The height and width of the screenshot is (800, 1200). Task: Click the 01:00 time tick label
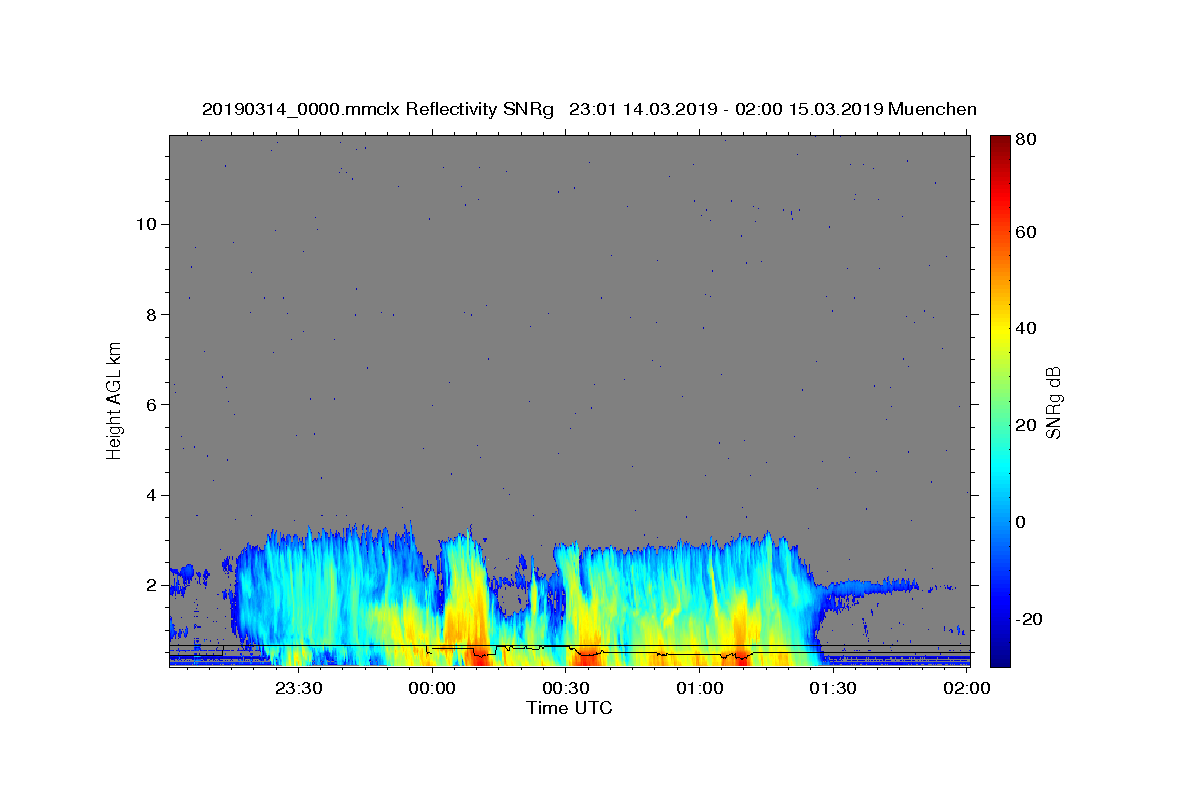click(x=699, y=688)
